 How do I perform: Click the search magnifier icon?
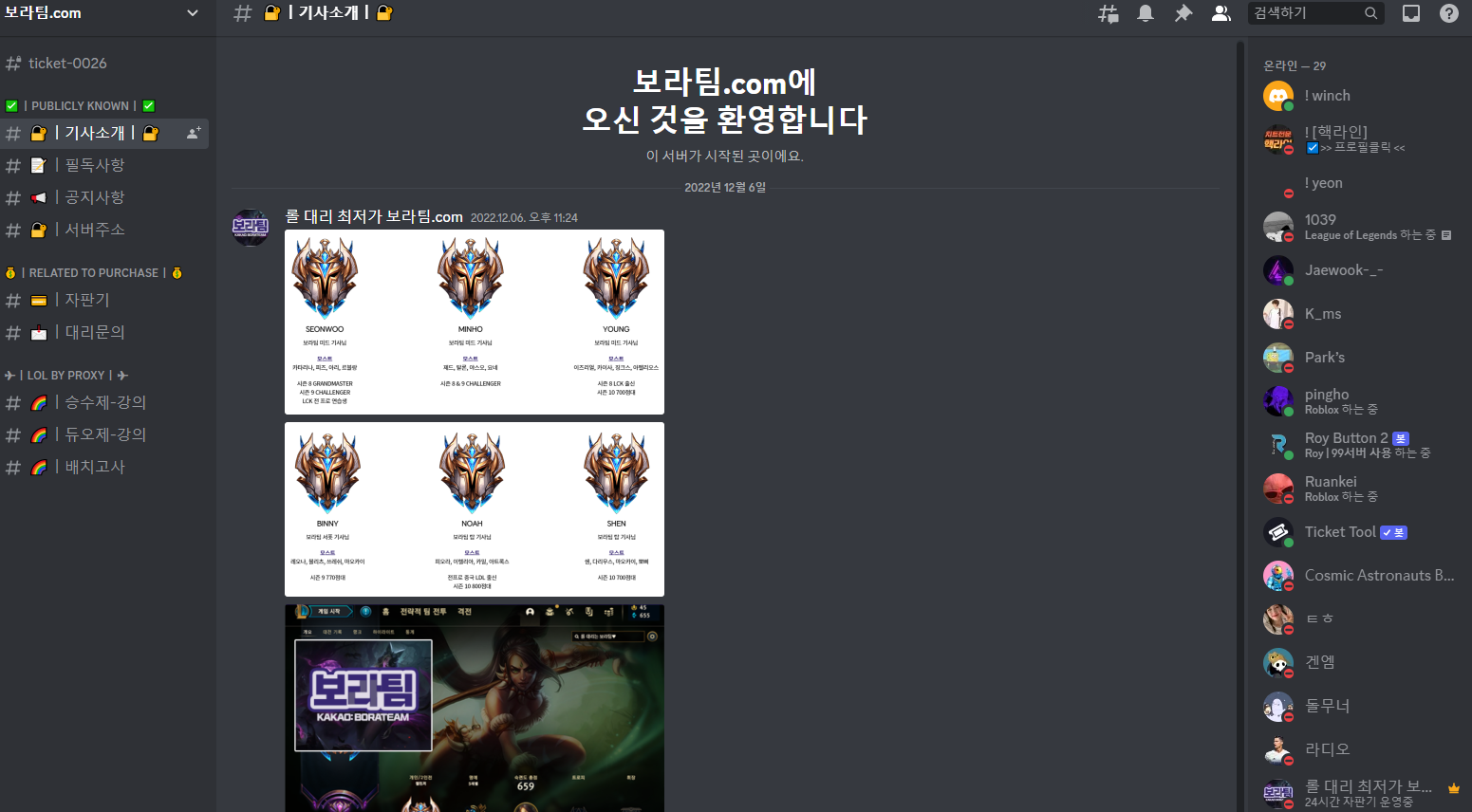tap(1370, 13)
